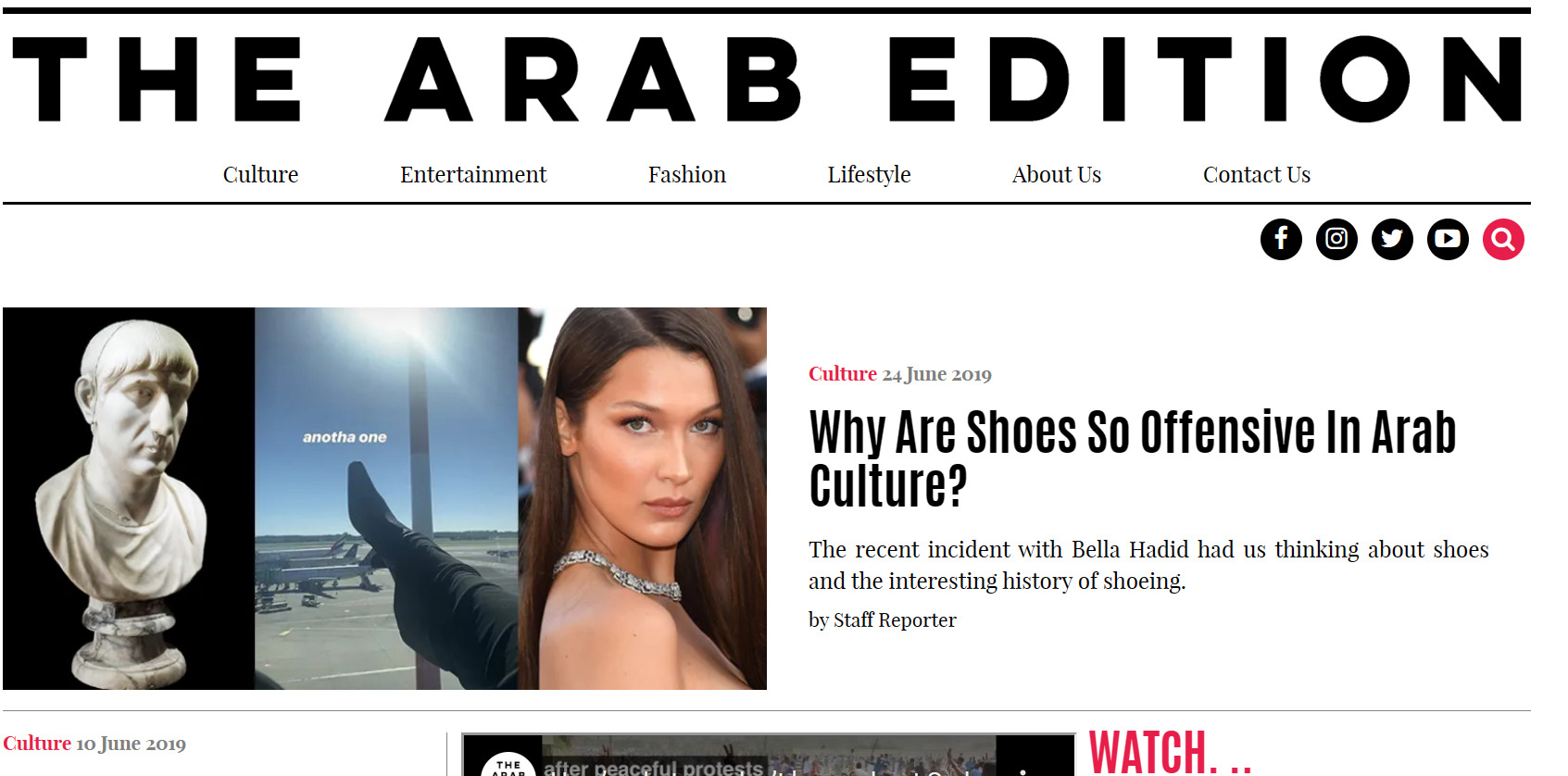Click Culture tag beside 10 June 2019
1568x776 pixels.
click(37, 744)
